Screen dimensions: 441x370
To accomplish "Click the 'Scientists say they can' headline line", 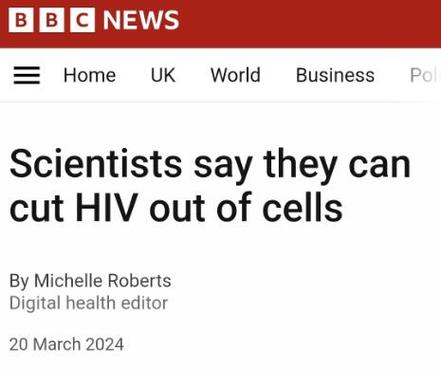I will coord(210,166).
